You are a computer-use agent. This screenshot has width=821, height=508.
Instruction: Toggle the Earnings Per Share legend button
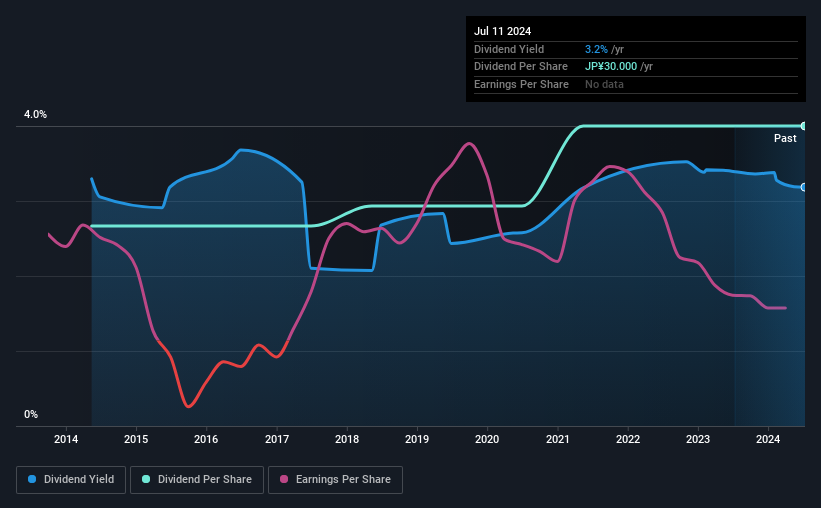point(335,480)
